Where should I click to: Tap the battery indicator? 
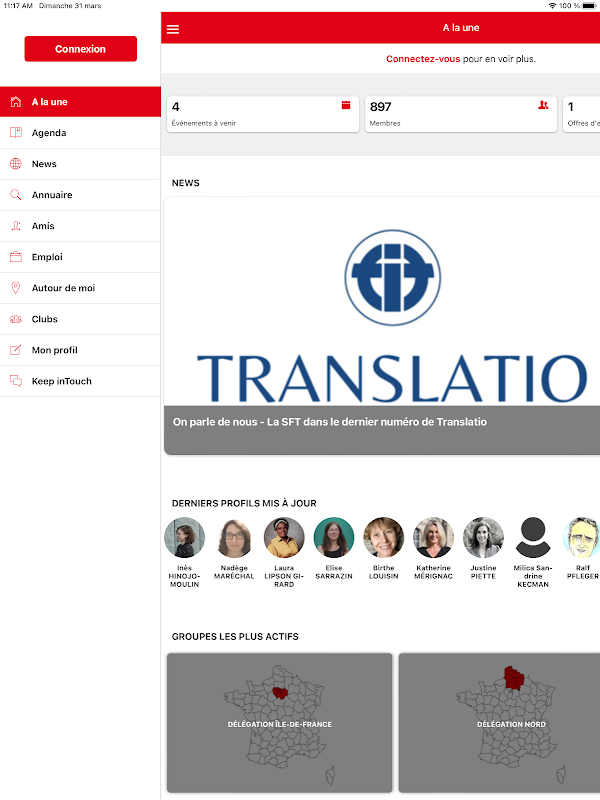(590, 6)
